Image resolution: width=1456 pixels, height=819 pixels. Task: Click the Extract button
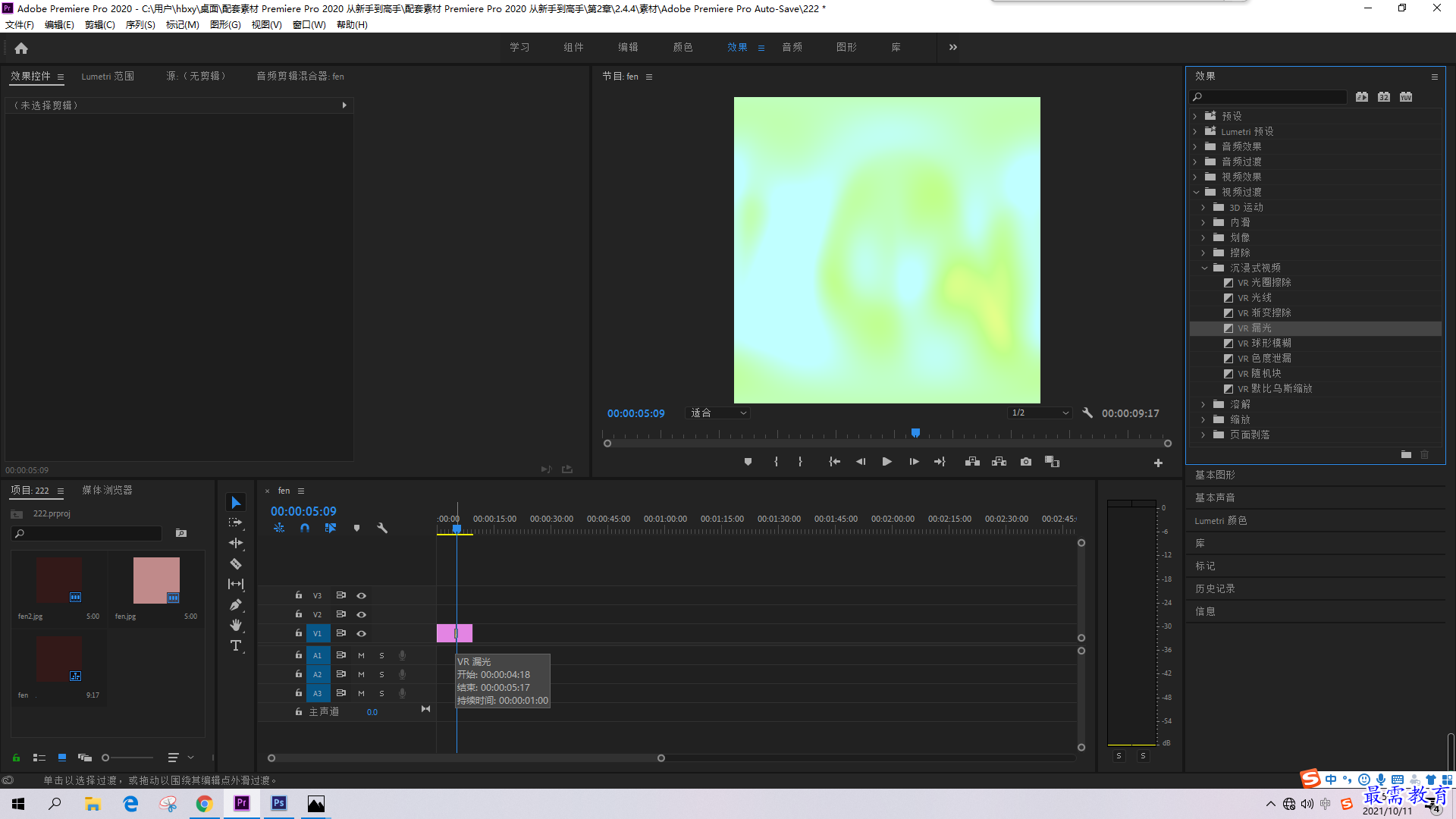pos(999,462)
